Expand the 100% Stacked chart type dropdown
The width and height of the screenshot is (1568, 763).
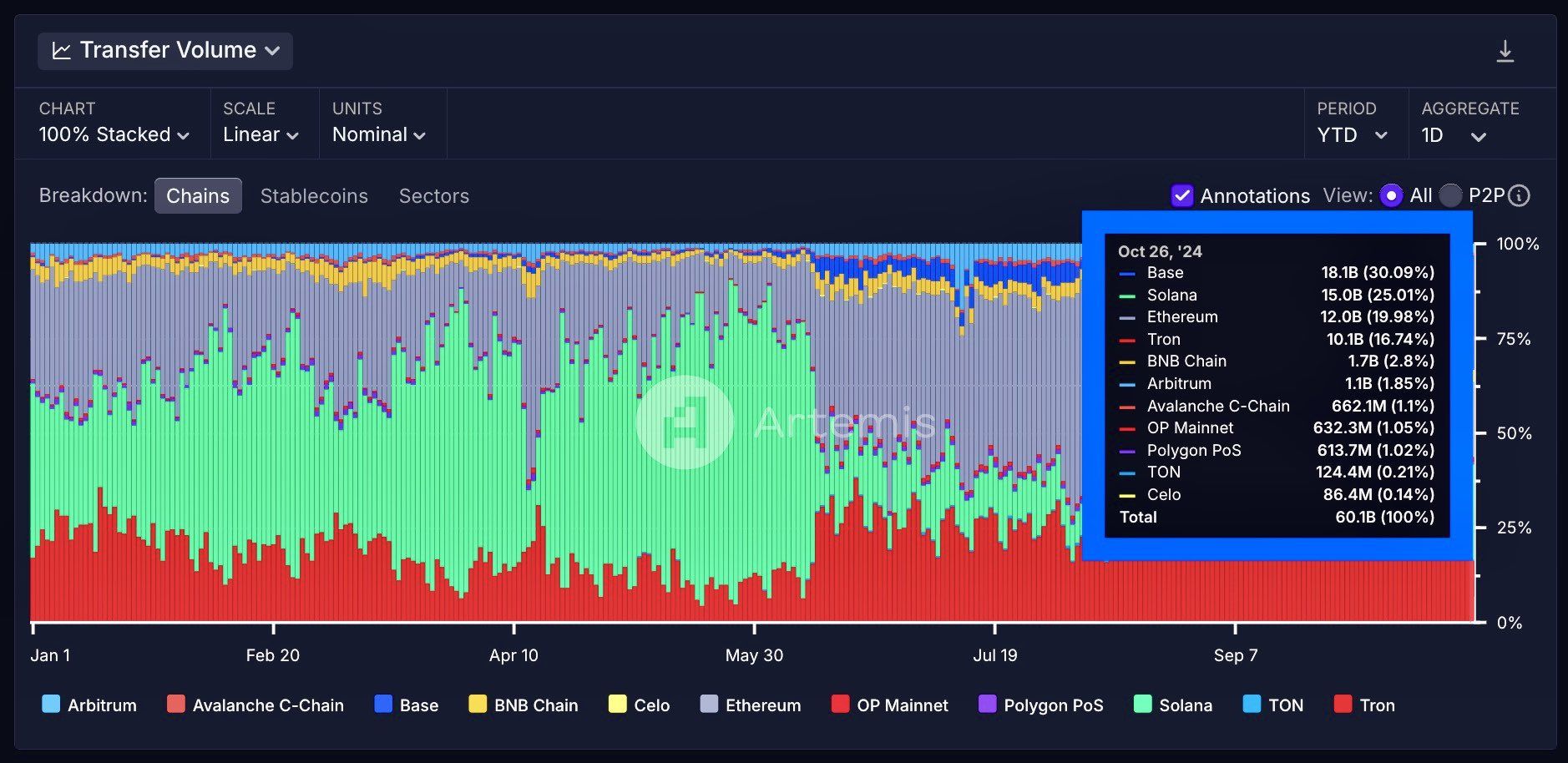114,135
